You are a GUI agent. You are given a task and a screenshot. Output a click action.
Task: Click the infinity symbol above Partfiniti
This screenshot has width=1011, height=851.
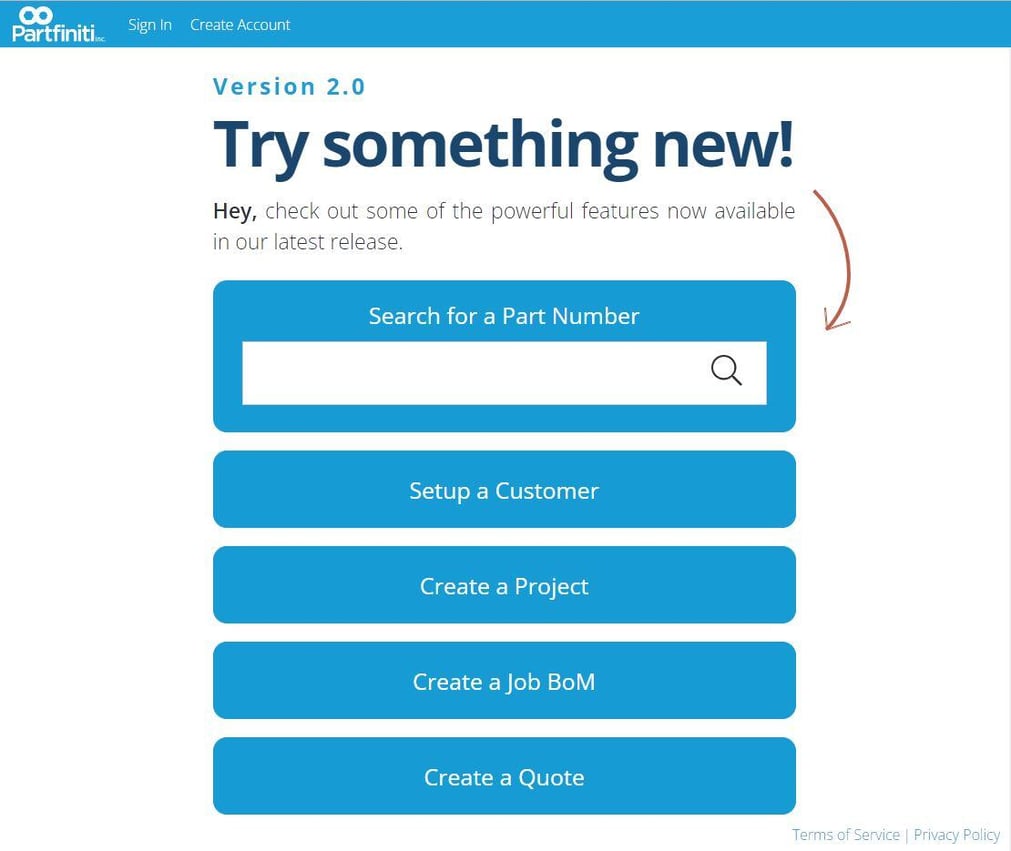point(35,15)
